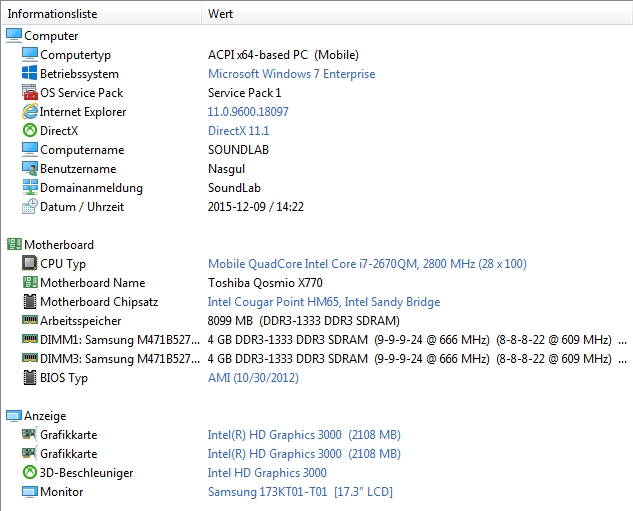Click the DIMM3 memory module icon
This screenshot has height=511, width=633.
(x=30, y=358)
